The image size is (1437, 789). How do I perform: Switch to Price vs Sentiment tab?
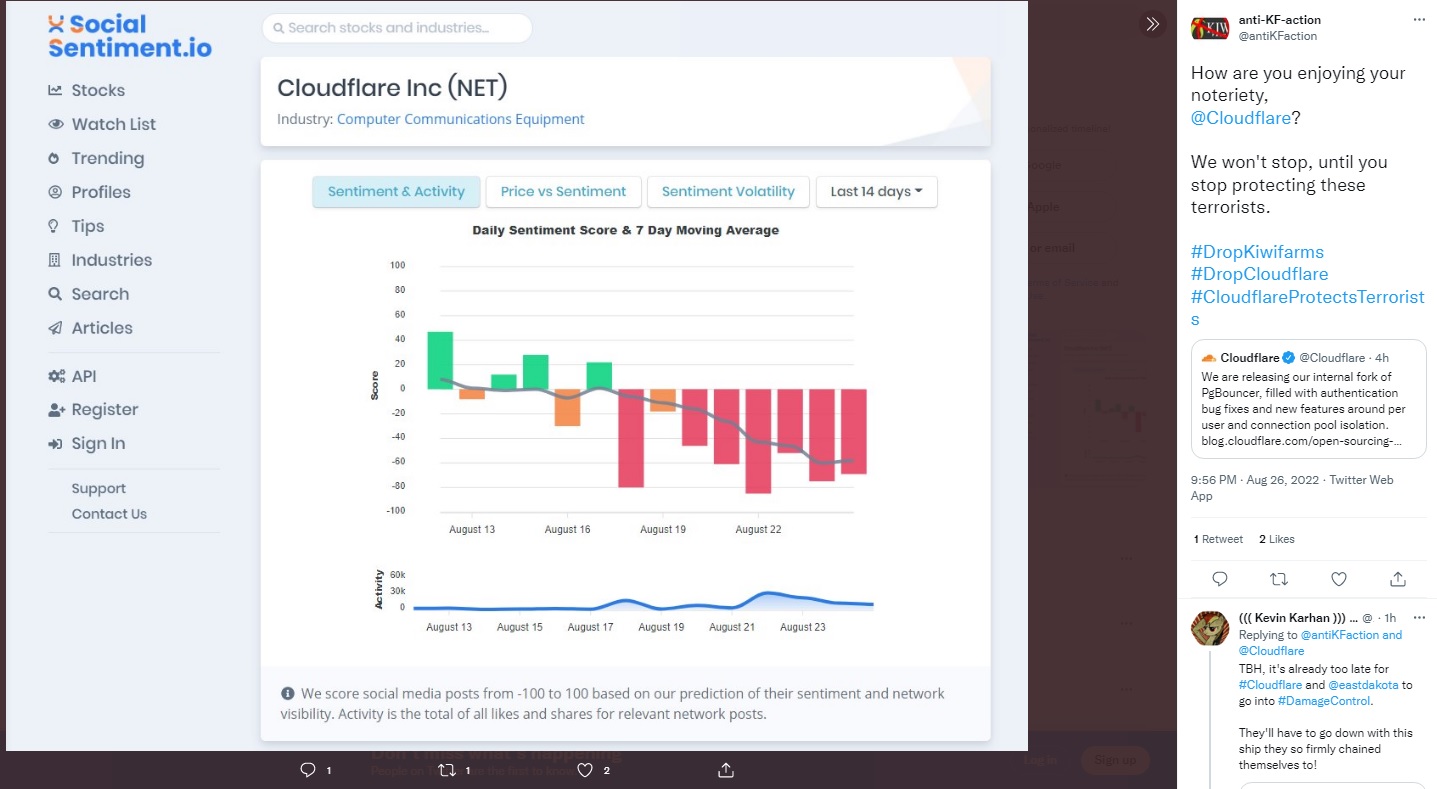[563, 192]
